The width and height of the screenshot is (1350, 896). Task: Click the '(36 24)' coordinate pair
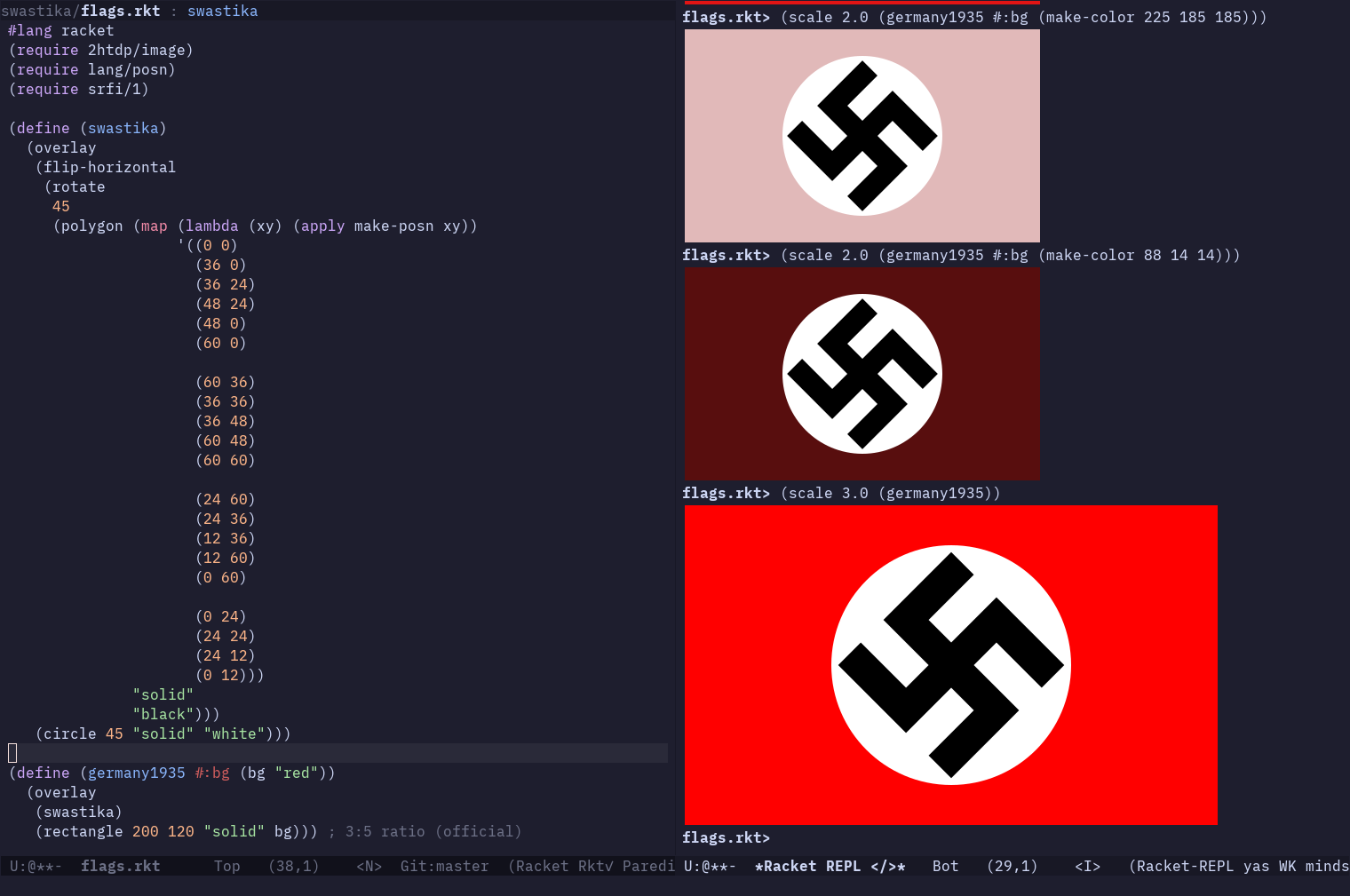tap(226, 284)
